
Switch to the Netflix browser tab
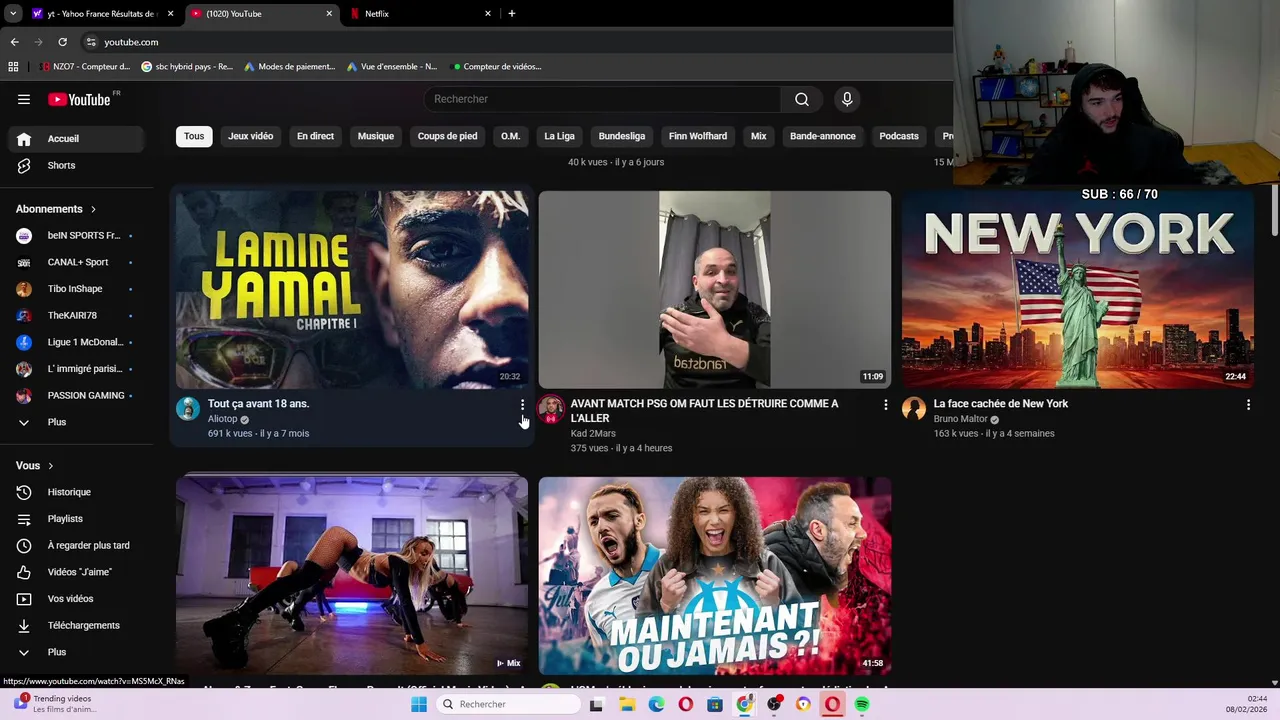coord(420,14)
